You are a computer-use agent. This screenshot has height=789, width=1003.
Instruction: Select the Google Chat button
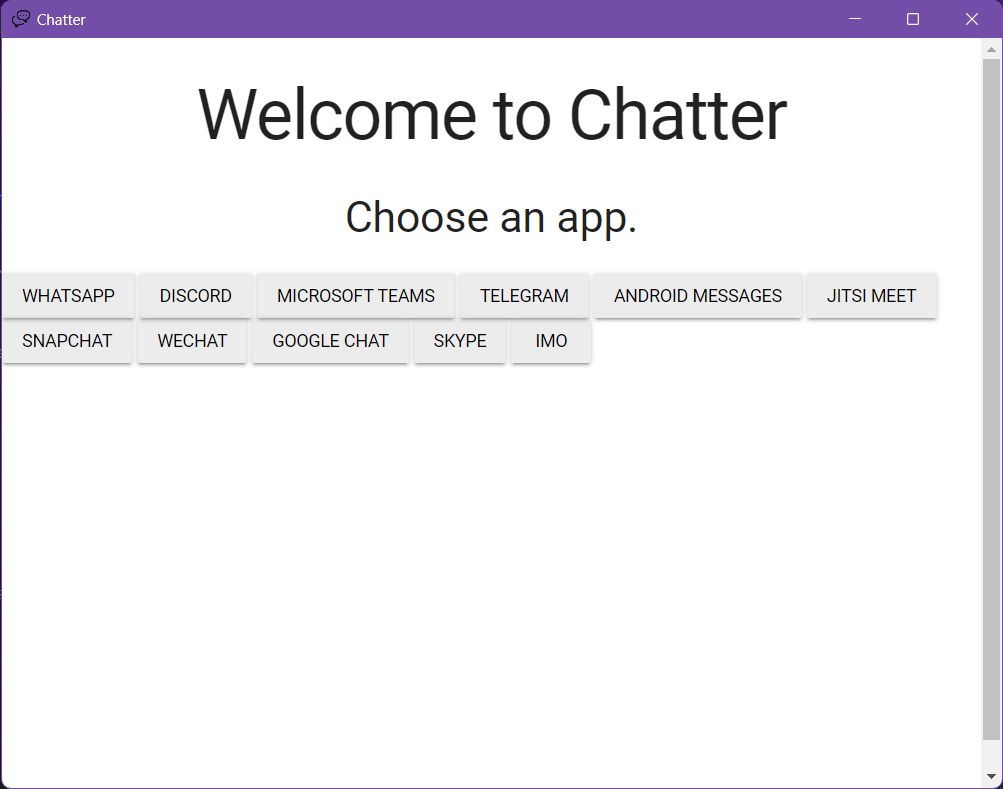[330, 340]
